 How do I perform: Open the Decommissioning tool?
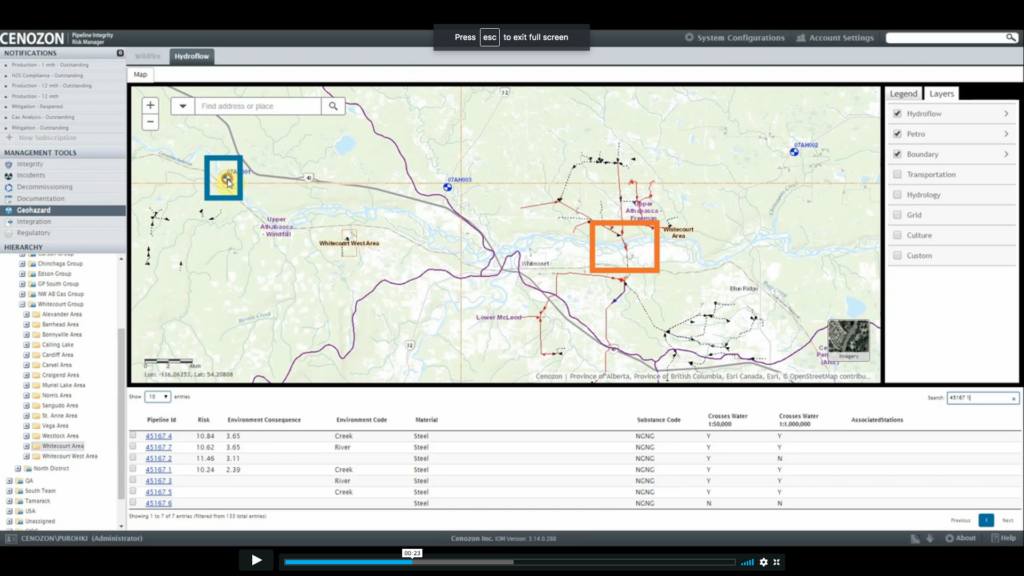tap(44, 187)
